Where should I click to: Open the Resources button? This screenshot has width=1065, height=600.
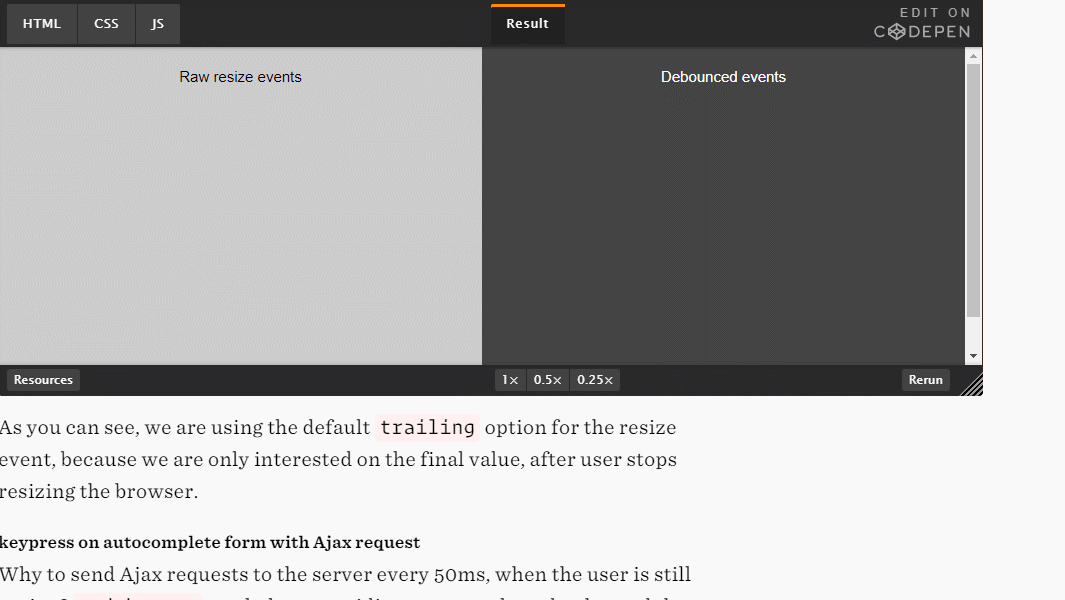(43, 380)
